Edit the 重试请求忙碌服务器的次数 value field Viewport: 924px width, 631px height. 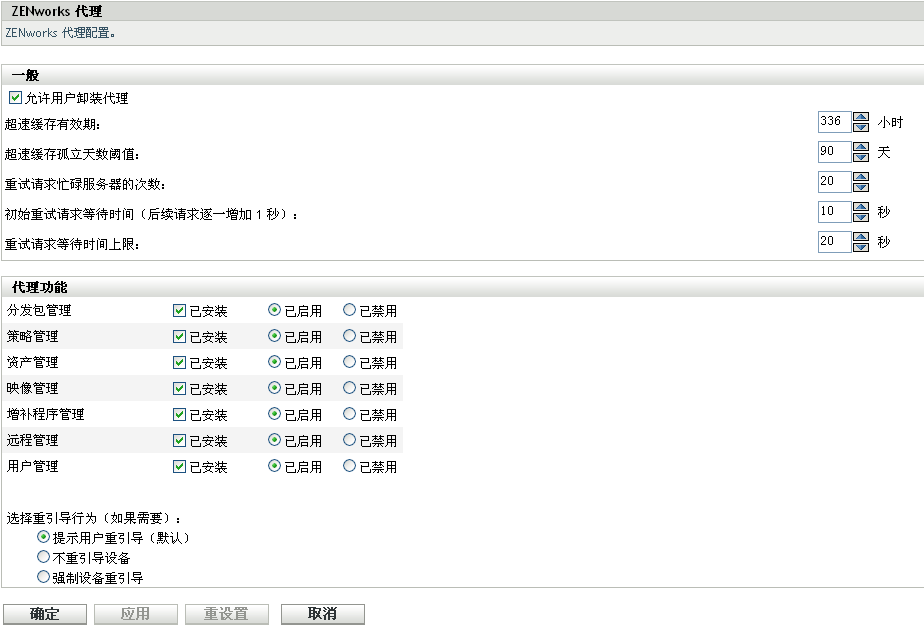click(837, 181)
